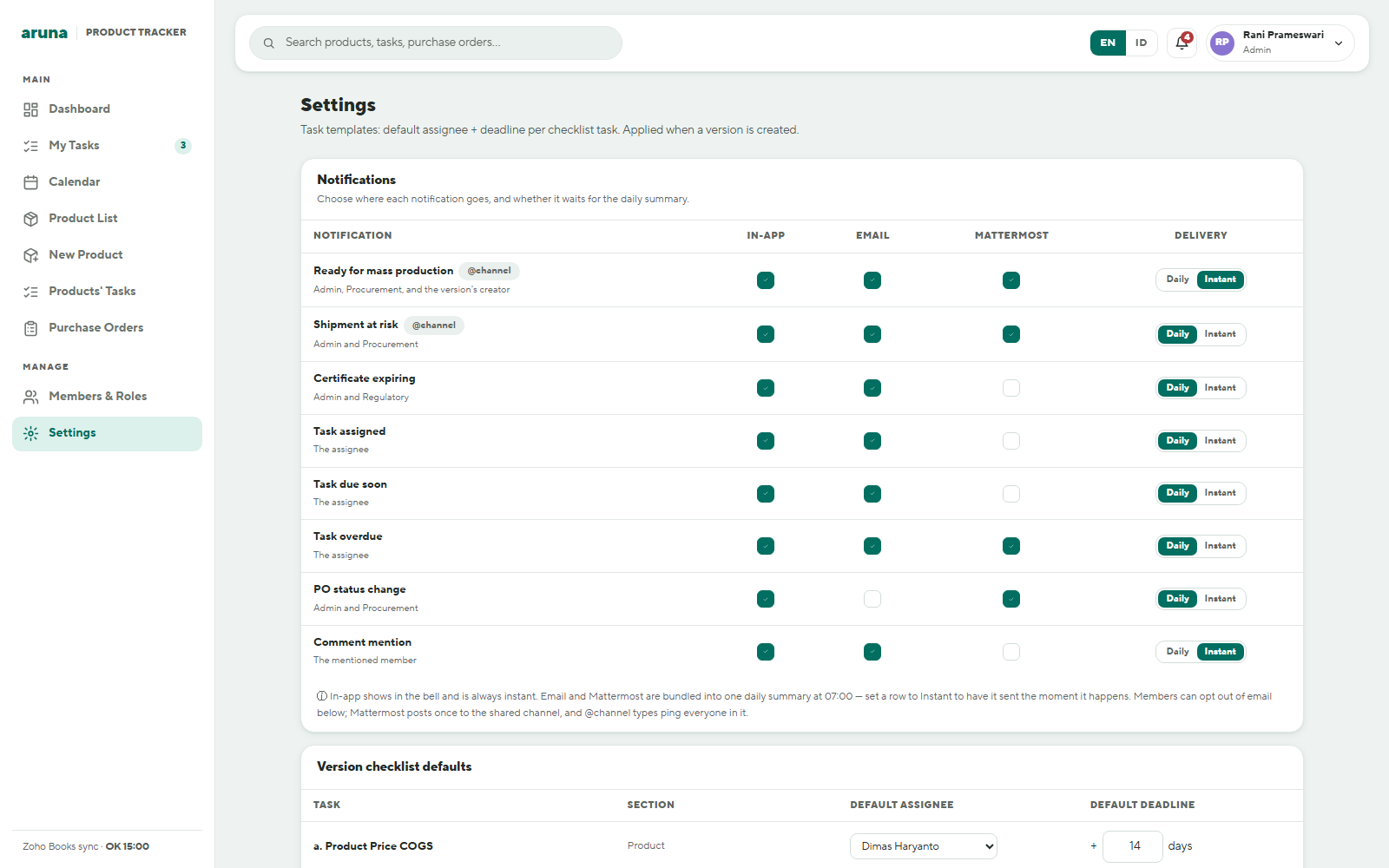Screen dimensions: 1389x868
Task: Expand the Rani Prameswari account menu
Action: 1281,43
